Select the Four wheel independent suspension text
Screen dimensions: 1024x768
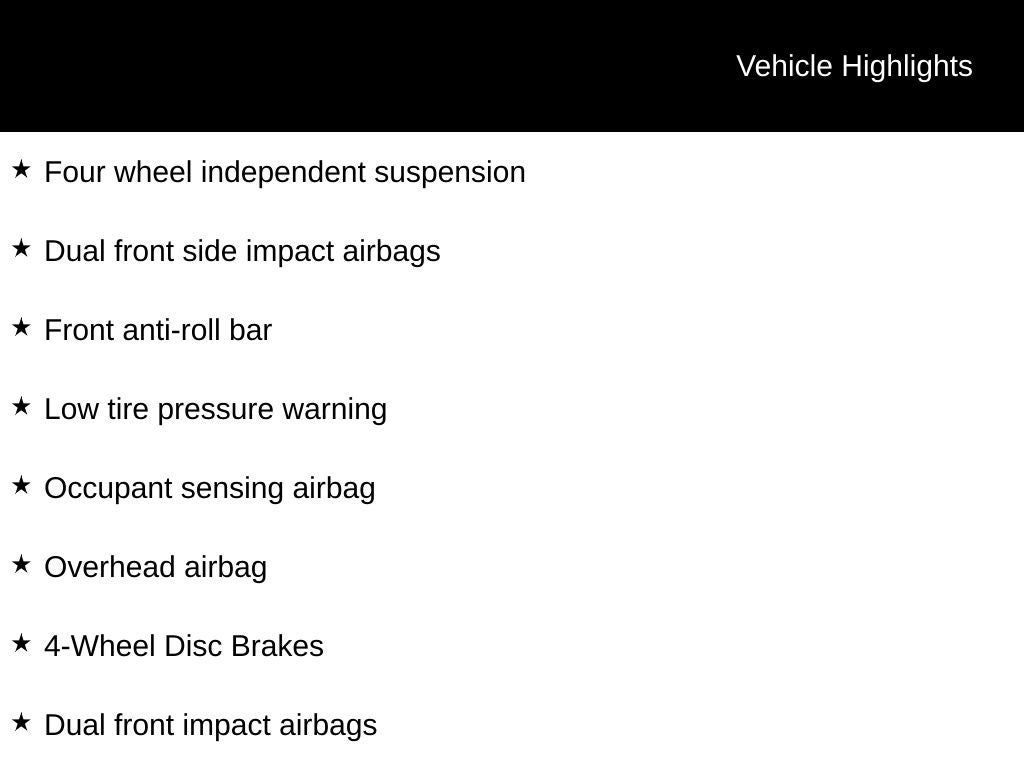[285, 172]
